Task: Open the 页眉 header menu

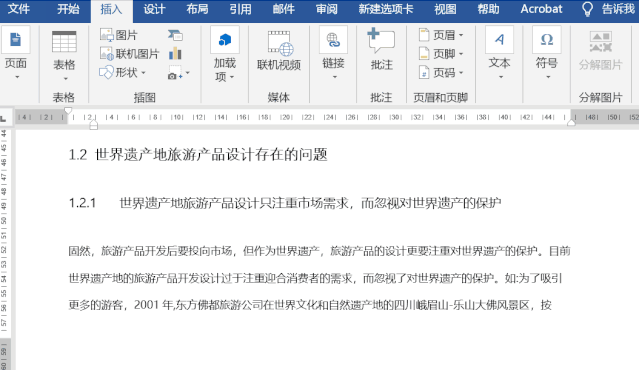Action: tap(441, 35)
